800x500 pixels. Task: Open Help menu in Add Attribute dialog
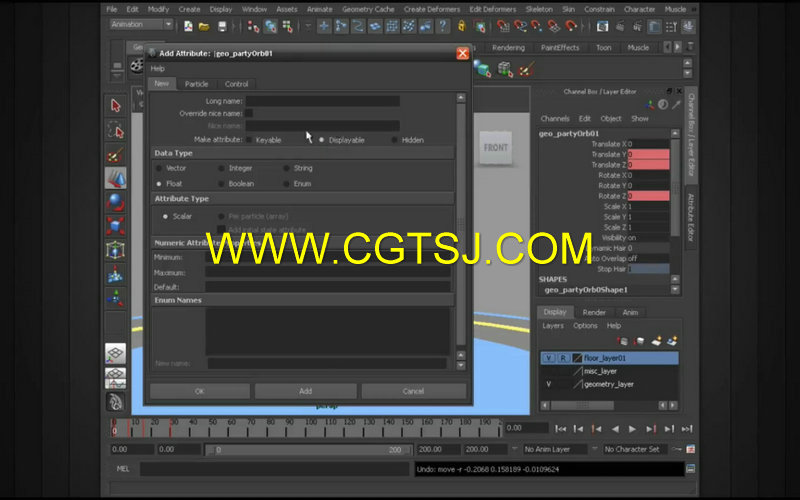click(158, 68)
